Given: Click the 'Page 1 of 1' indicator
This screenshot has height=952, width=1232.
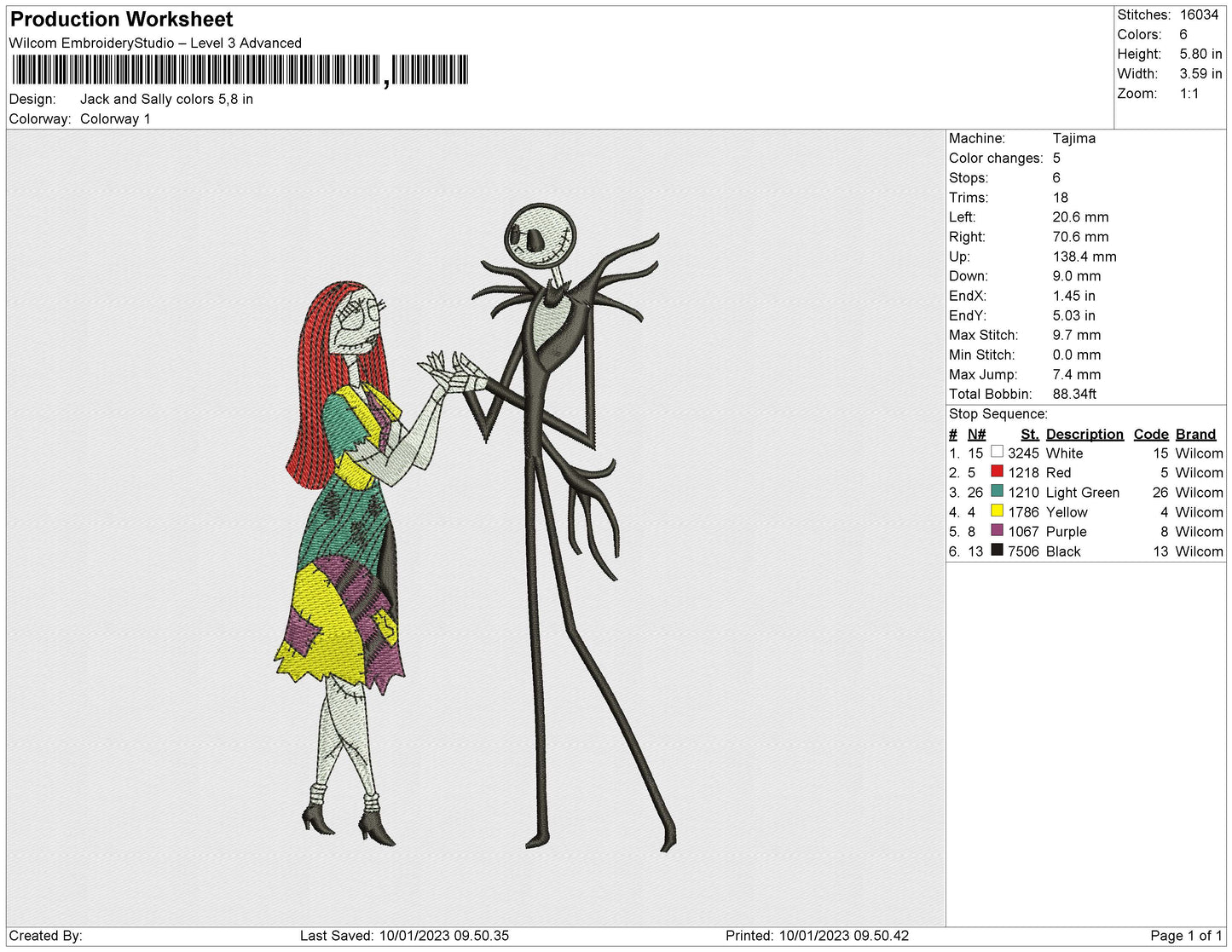Looking at the screenshot, I should (1186, 935).
